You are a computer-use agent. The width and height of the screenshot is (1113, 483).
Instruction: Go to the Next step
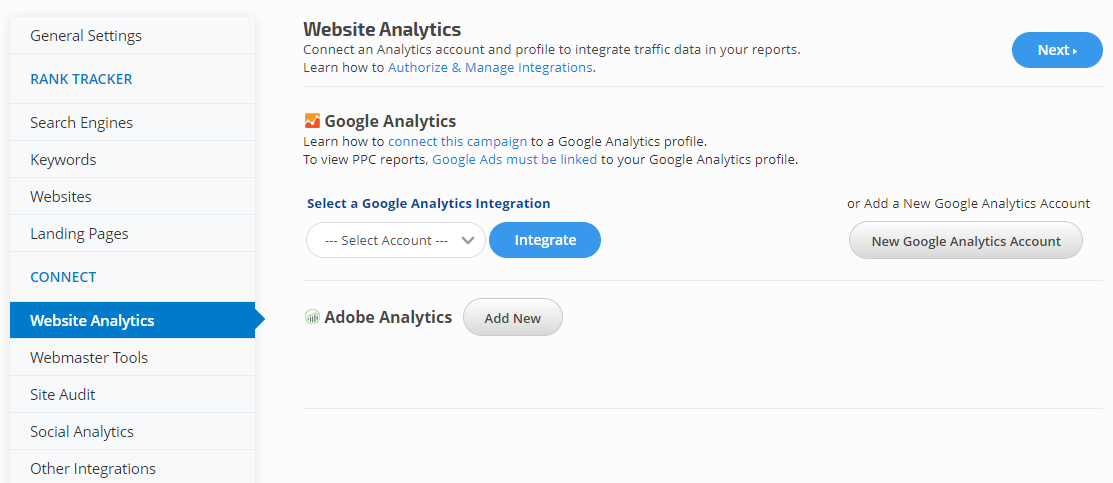pos(1056,50)
